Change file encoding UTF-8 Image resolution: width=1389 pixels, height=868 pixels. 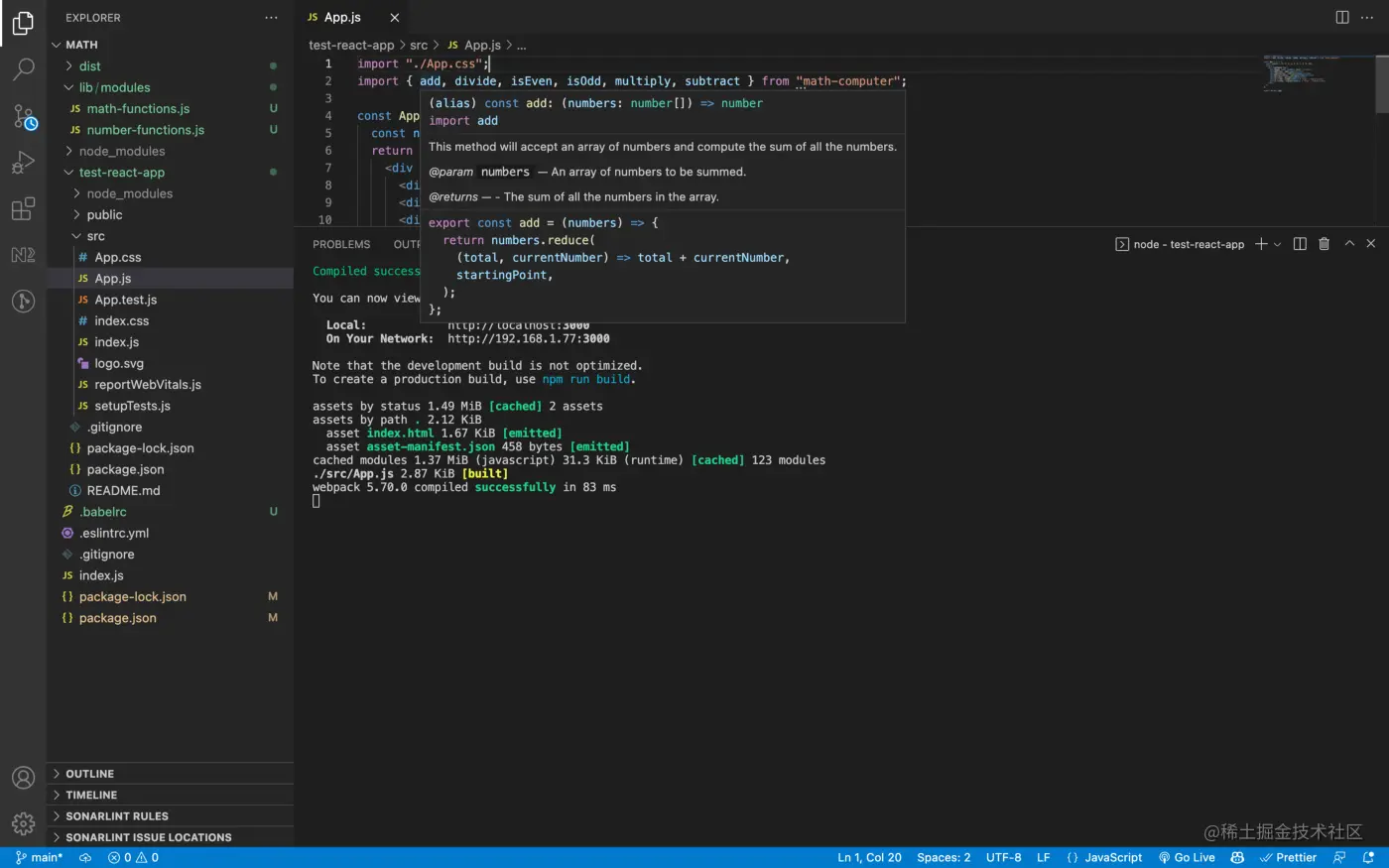(x=1003, y=858)
